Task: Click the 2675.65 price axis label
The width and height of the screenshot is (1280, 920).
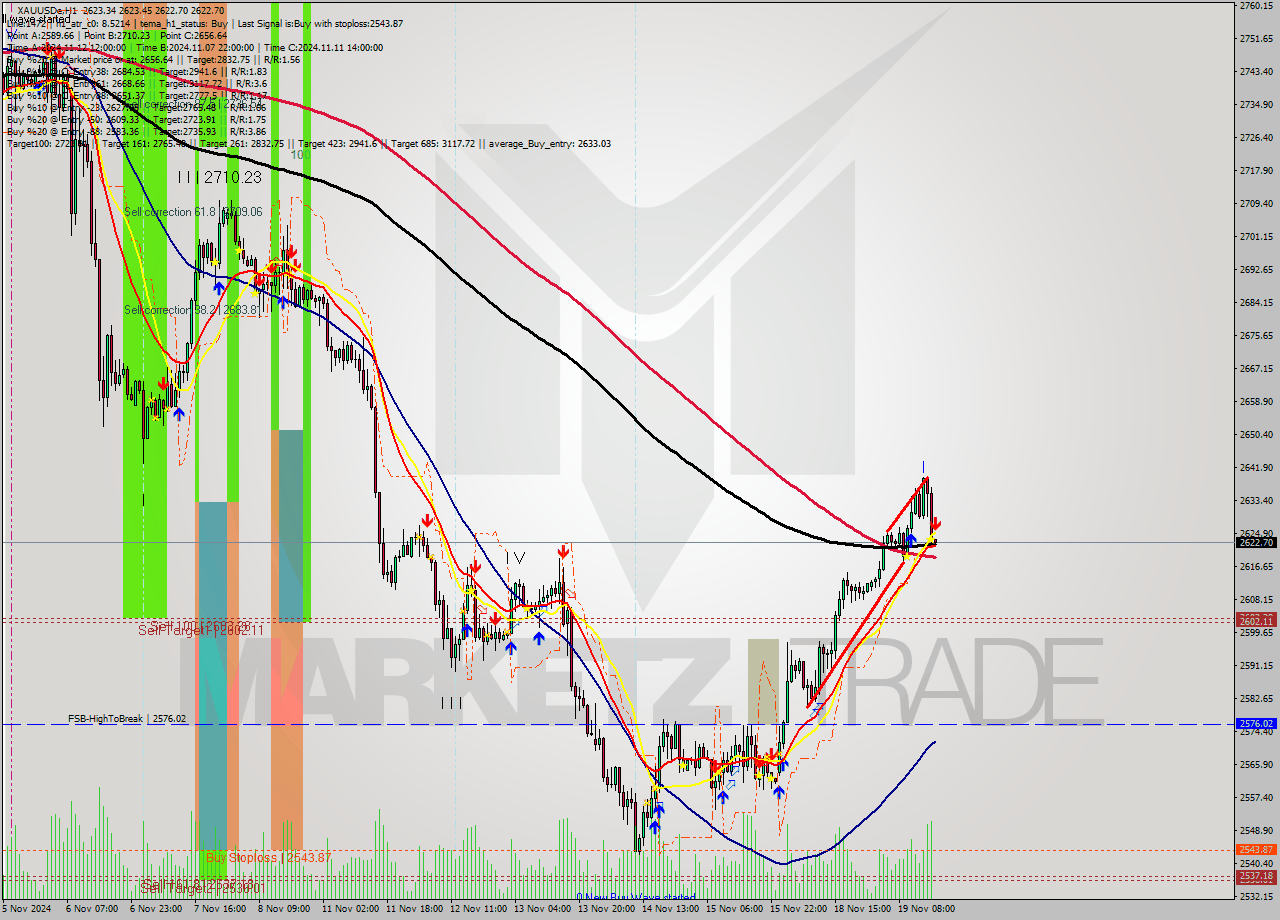Action: [x=1256, y=335]
